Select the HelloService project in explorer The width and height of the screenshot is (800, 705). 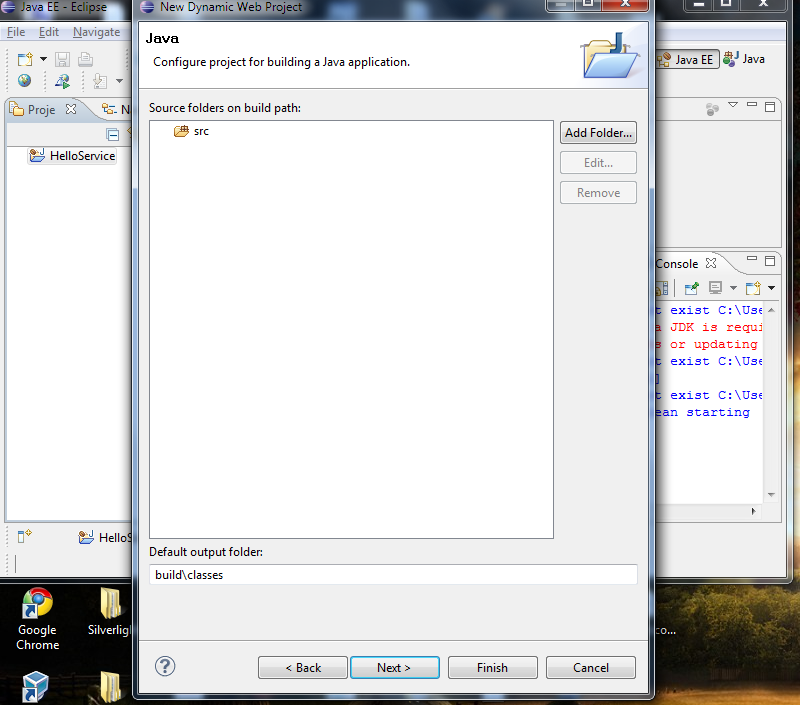(x=72, y=156)
